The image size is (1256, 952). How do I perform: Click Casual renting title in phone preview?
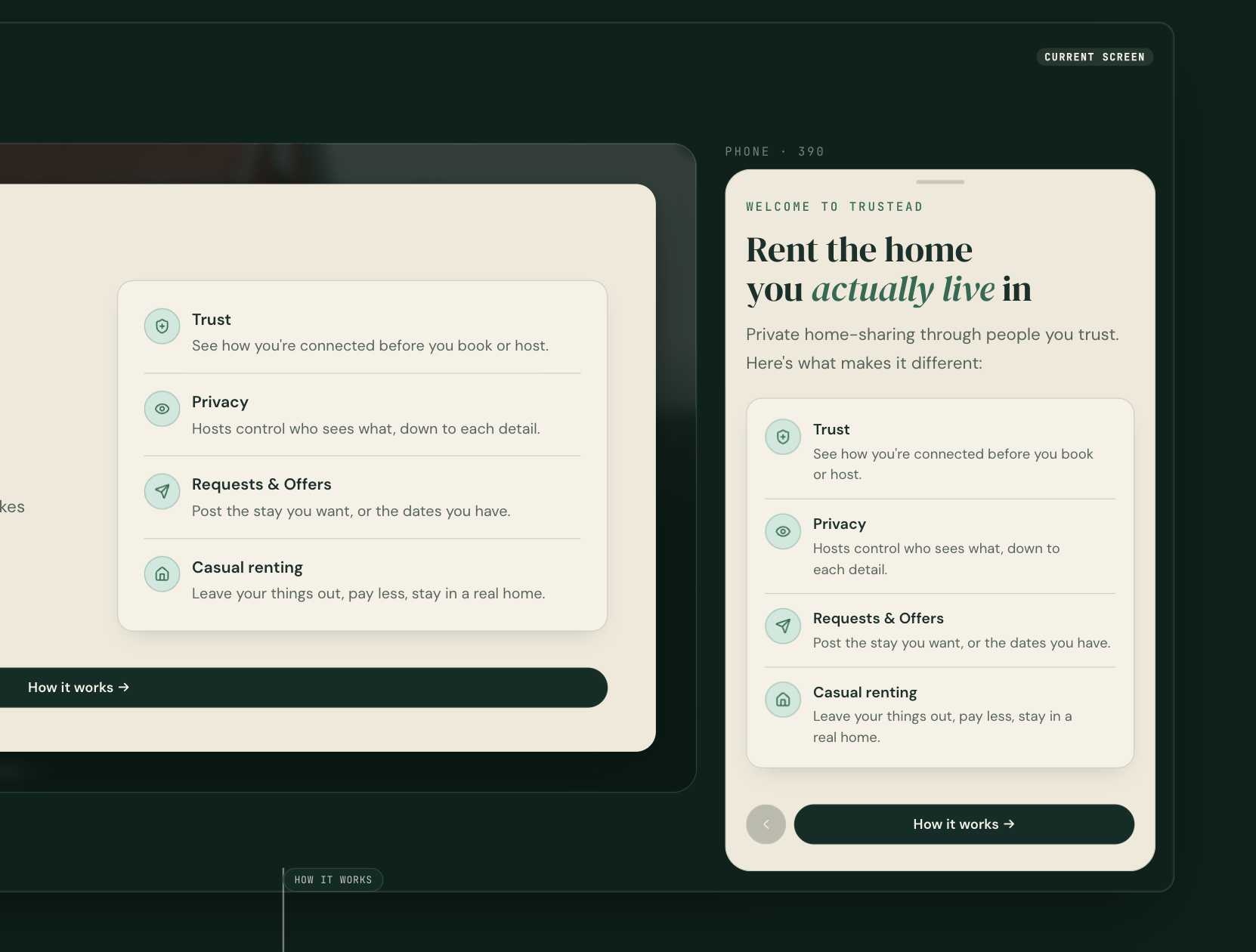pos(865,692)
